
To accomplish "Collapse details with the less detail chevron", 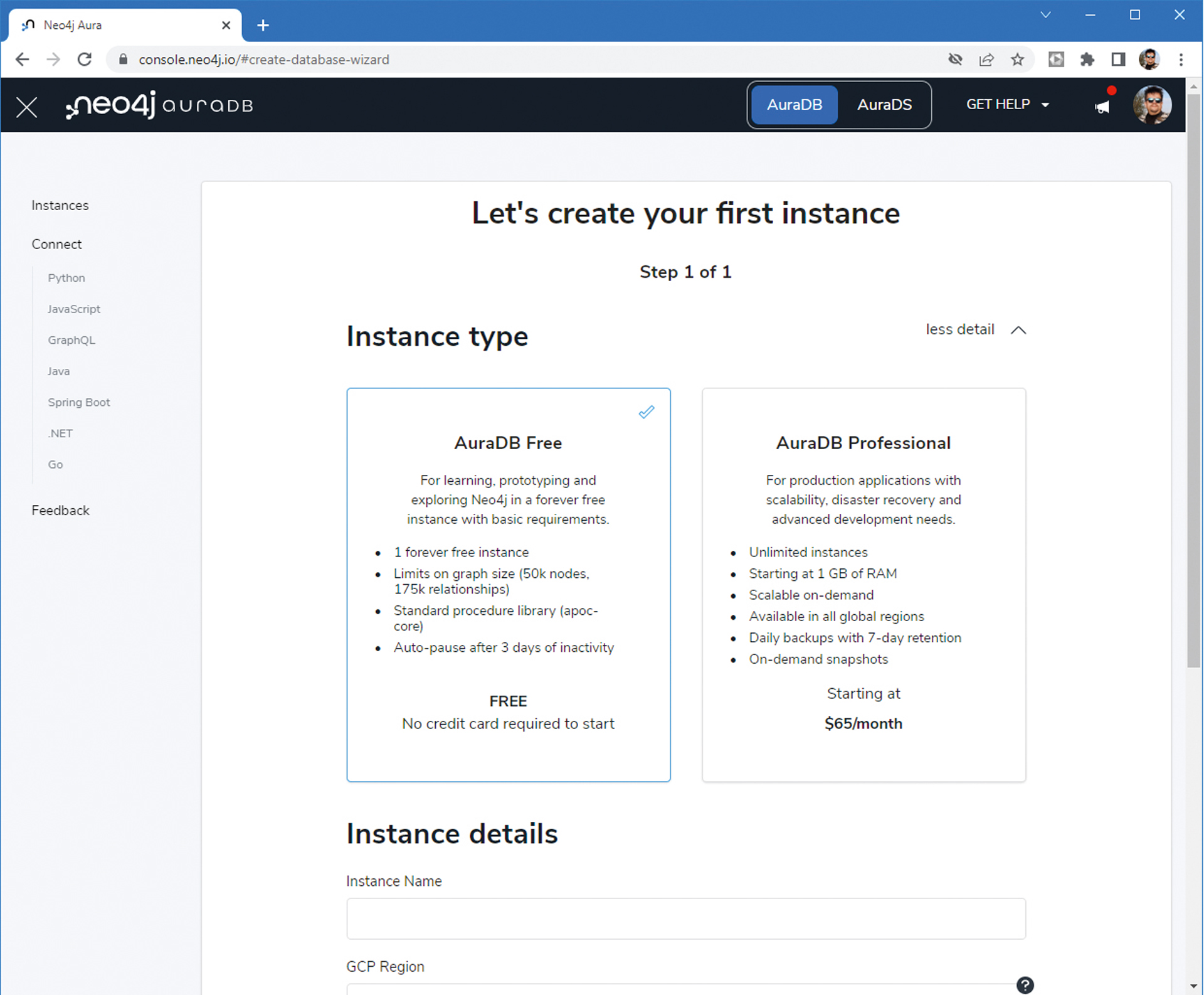I will (x=1018, y=330).
